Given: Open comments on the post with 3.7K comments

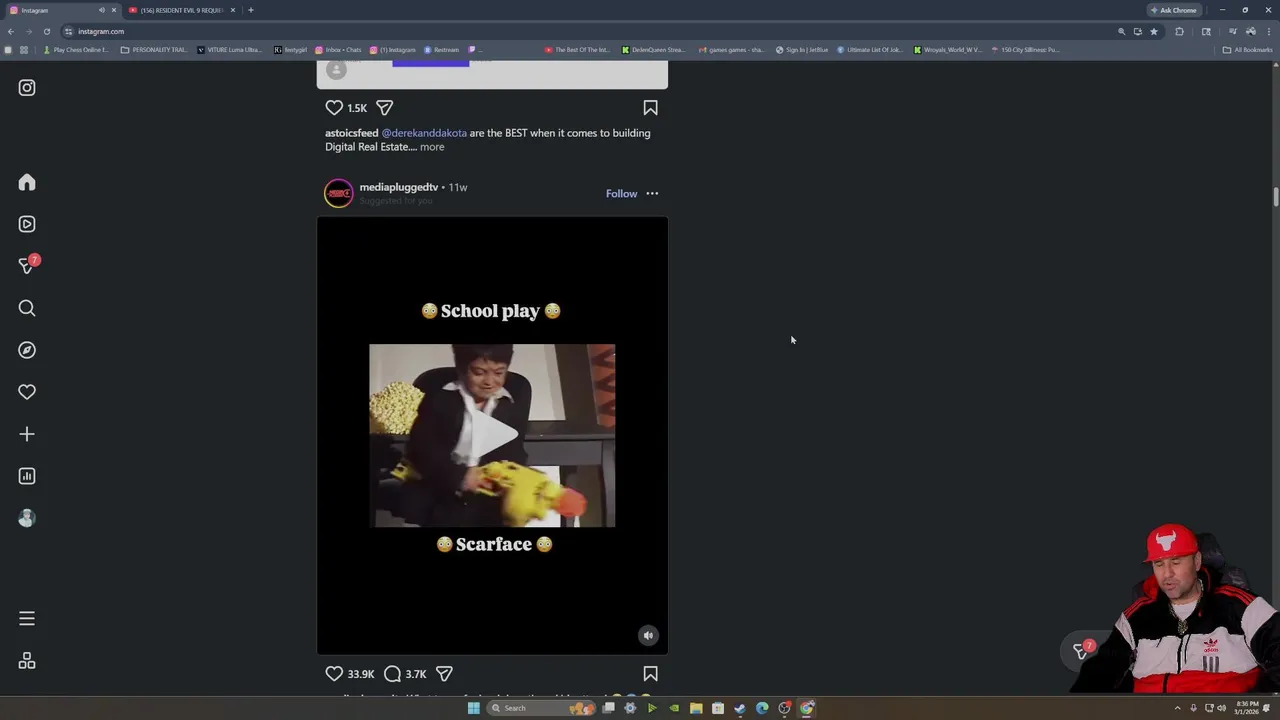Looking at the screenshot, I should tap(393, 674).
